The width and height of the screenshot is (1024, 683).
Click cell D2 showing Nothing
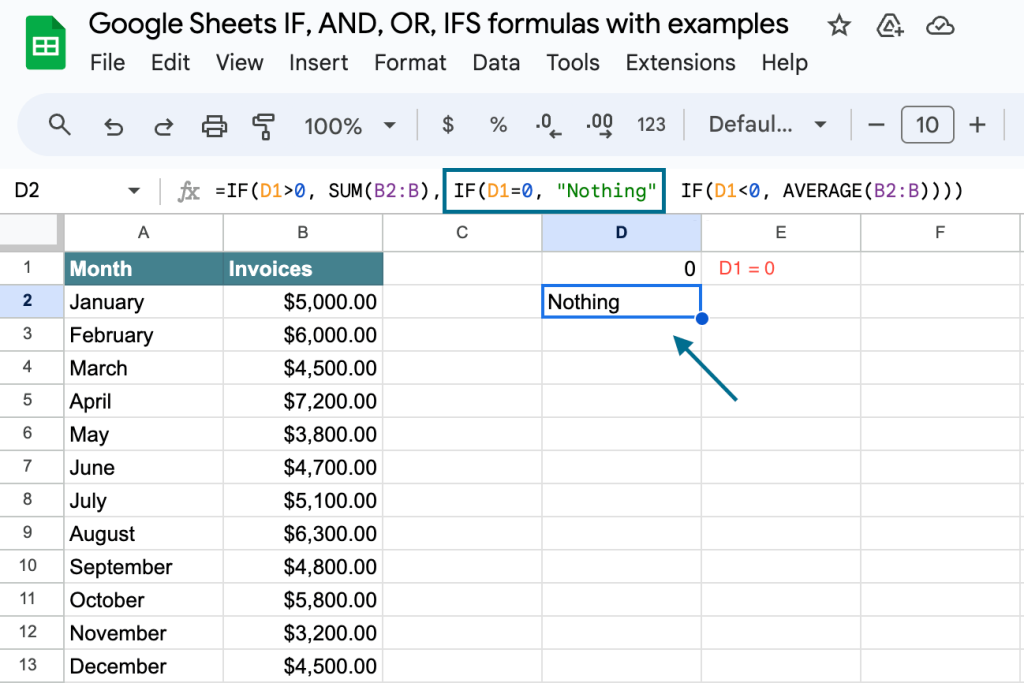coord(622,302)
